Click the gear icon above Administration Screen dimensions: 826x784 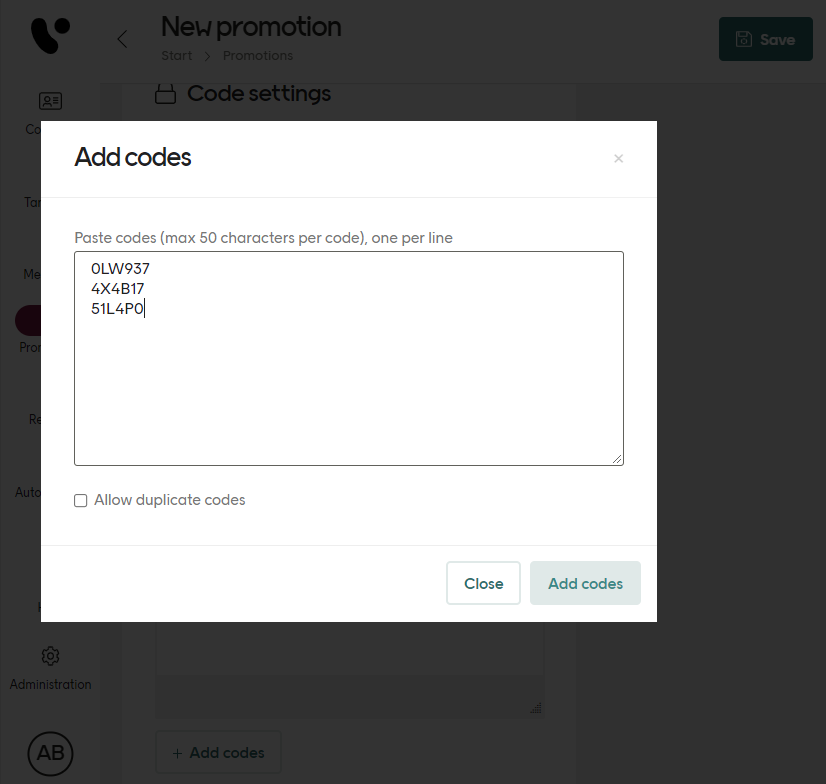(x=50, y=655)
